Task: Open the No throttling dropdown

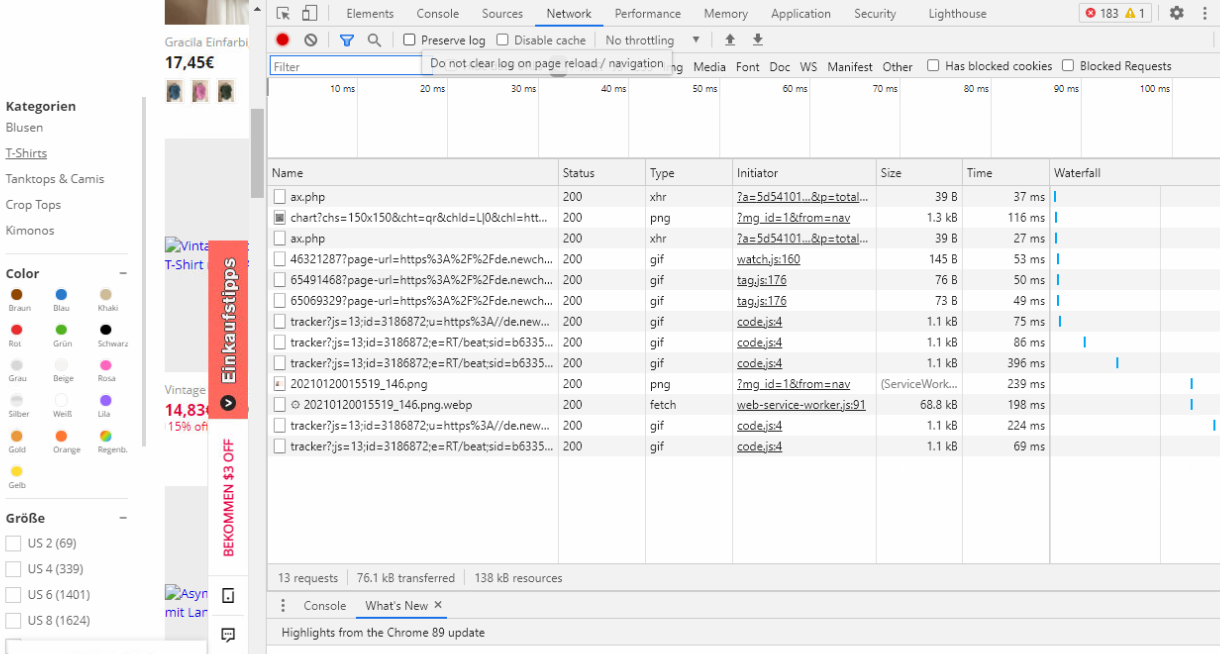Action: click(x=652, y=40)
